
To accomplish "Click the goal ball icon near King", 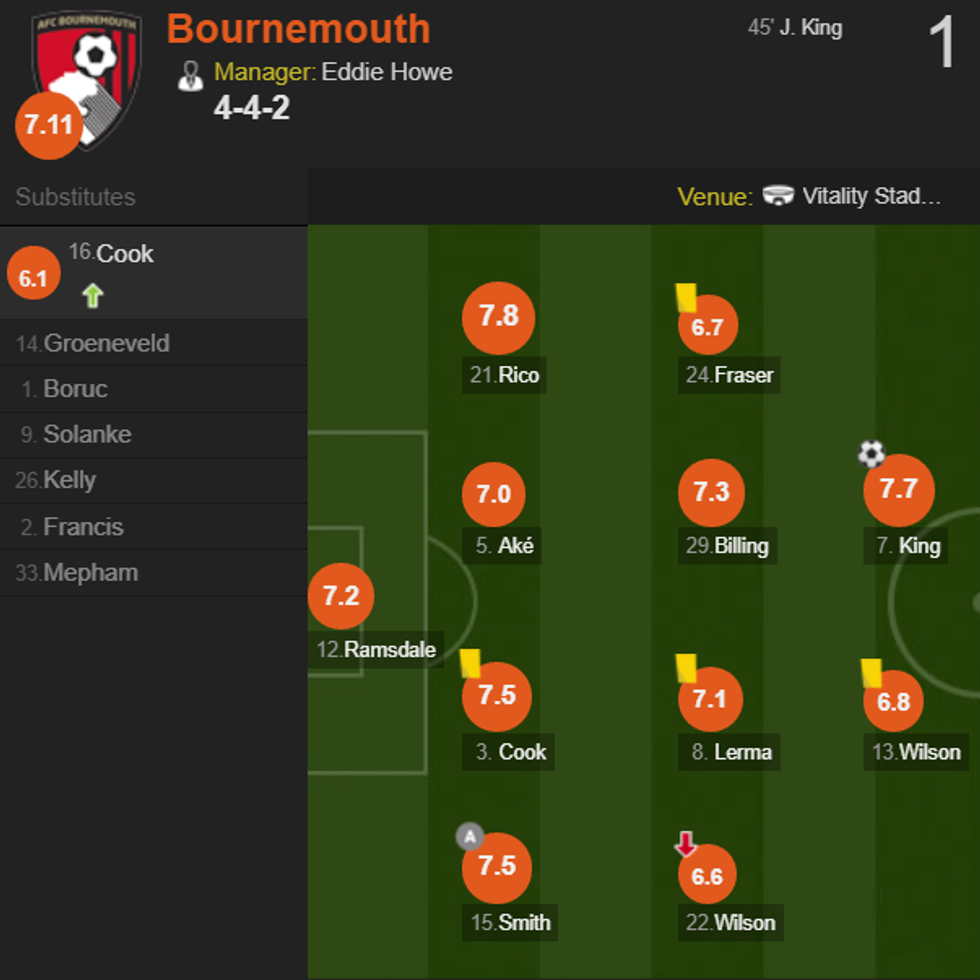I will 871,454.
